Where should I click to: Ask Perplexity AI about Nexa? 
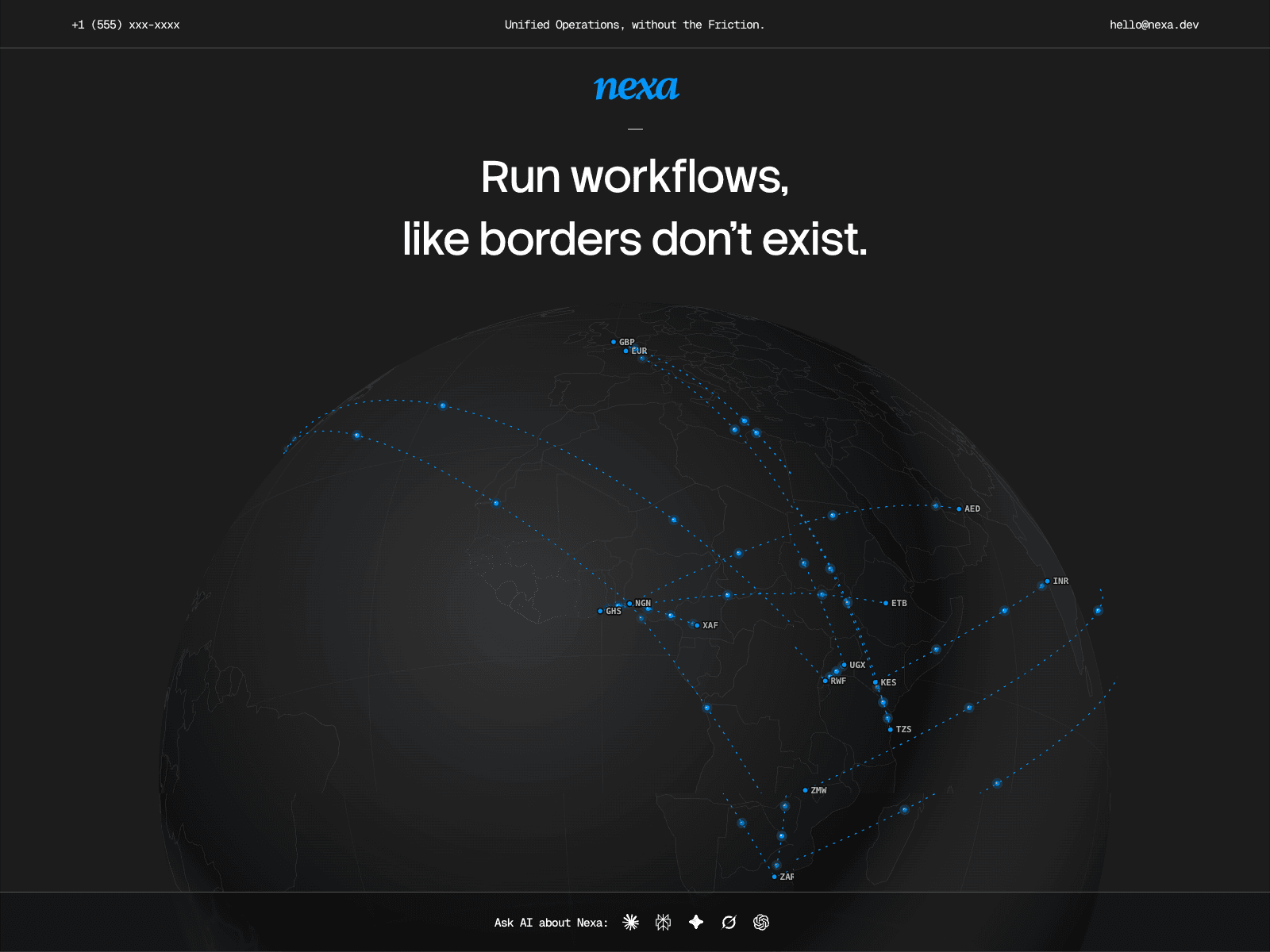pyautogui.click(x=664, y=922)
